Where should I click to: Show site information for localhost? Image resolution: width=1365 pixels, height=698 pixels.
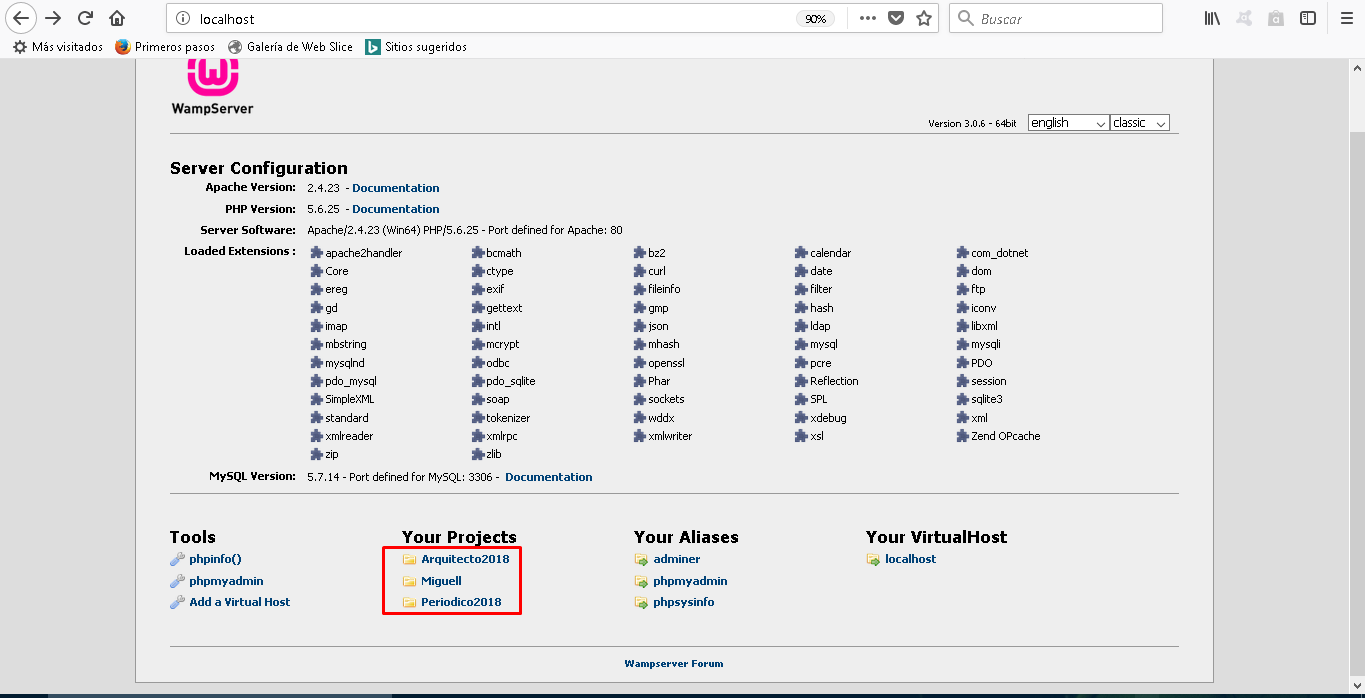click(181, 19)
